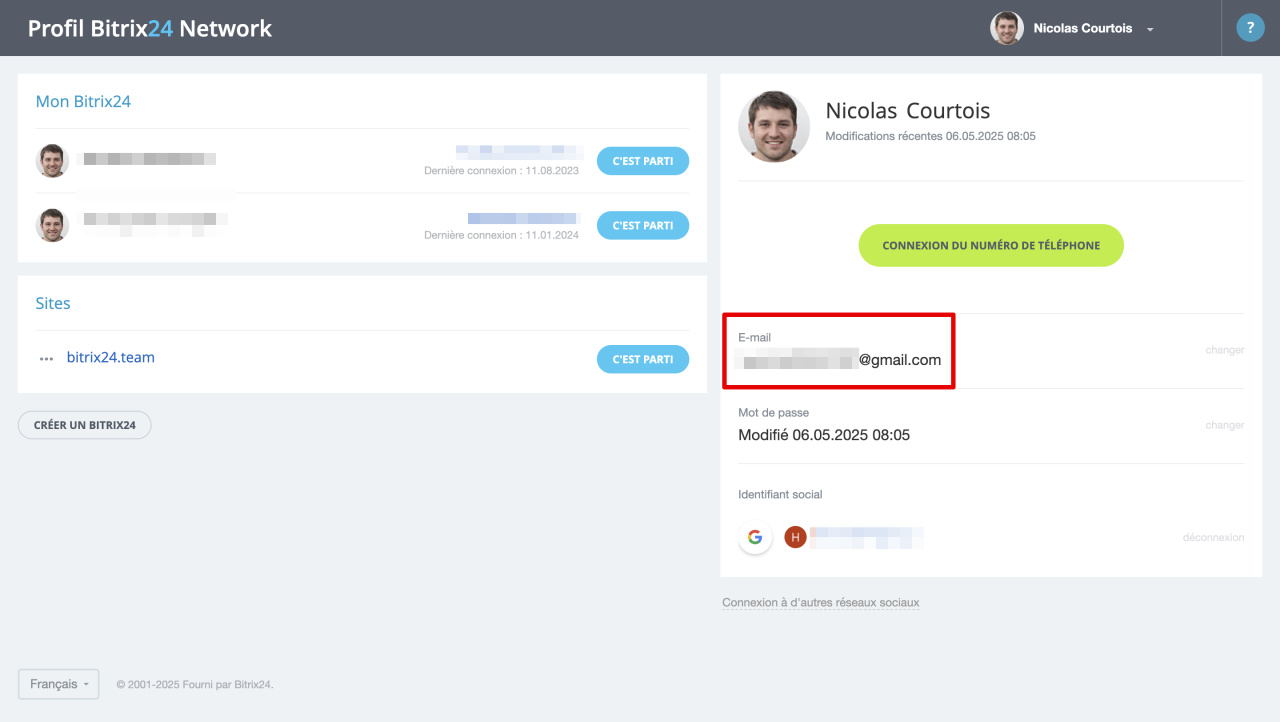The height and width of the screenshot is (722, 1280).
Task: Click C'EST PARTI for the 11.08.2023 account
Action: point(643,161)
